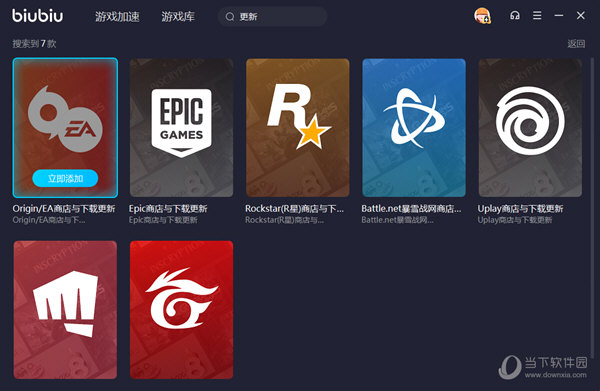Image resolution: width=600 pixels, height=391 pixels.
Task: Click the gray subtitle Rockstar(R星)商店与...
Action: (284, 220)
